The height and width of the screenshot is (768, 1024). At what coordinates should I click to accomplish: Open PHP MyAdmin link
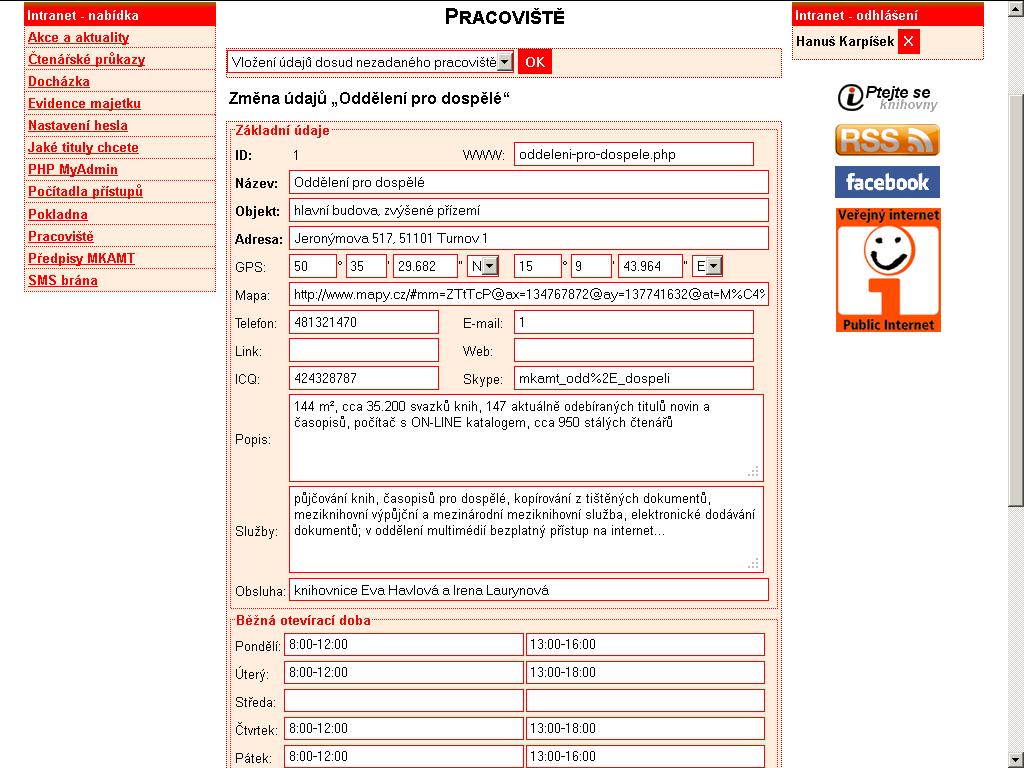point(72,170)
